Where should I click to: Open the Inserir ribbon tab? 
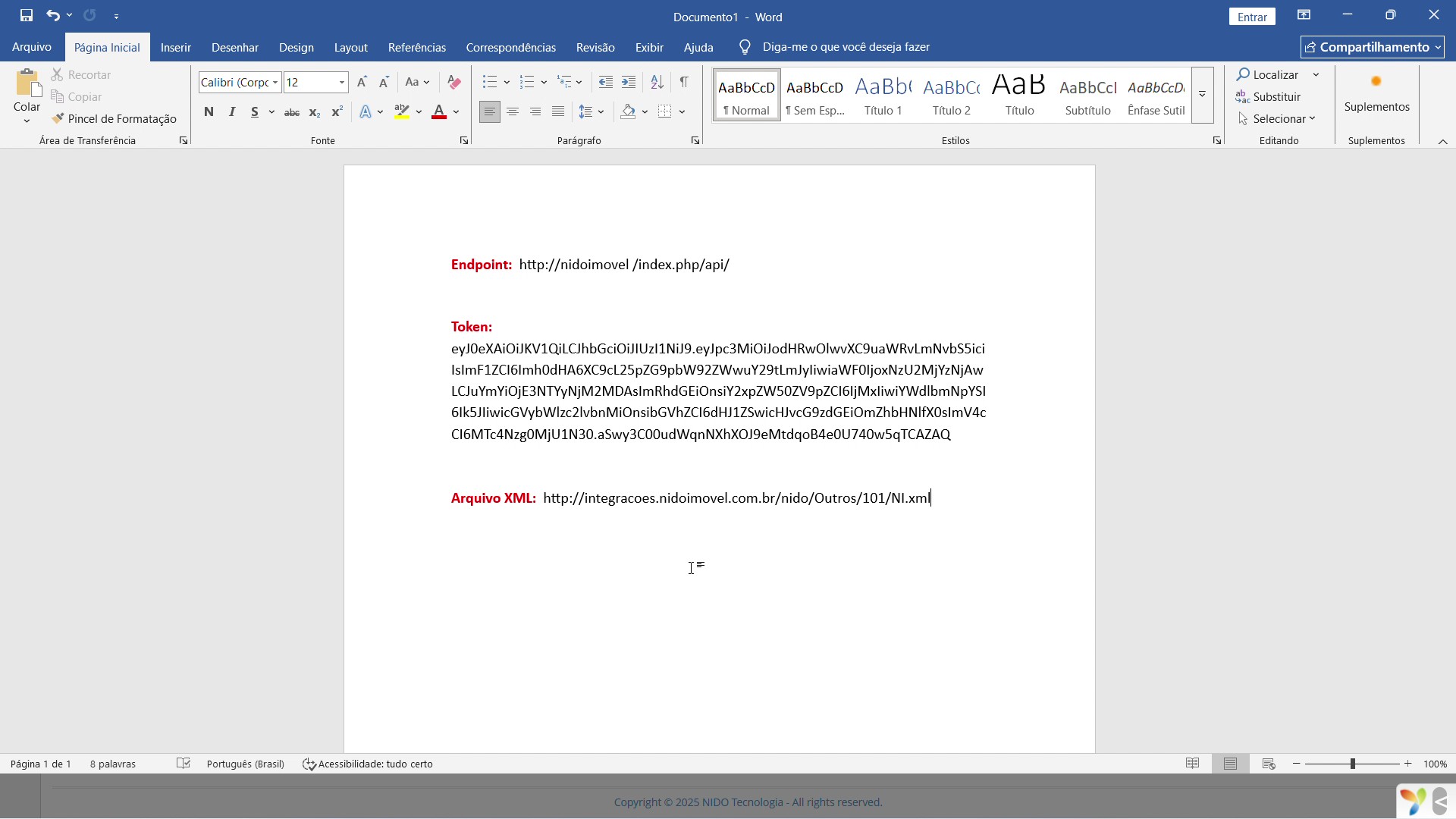tap(175, 47)
